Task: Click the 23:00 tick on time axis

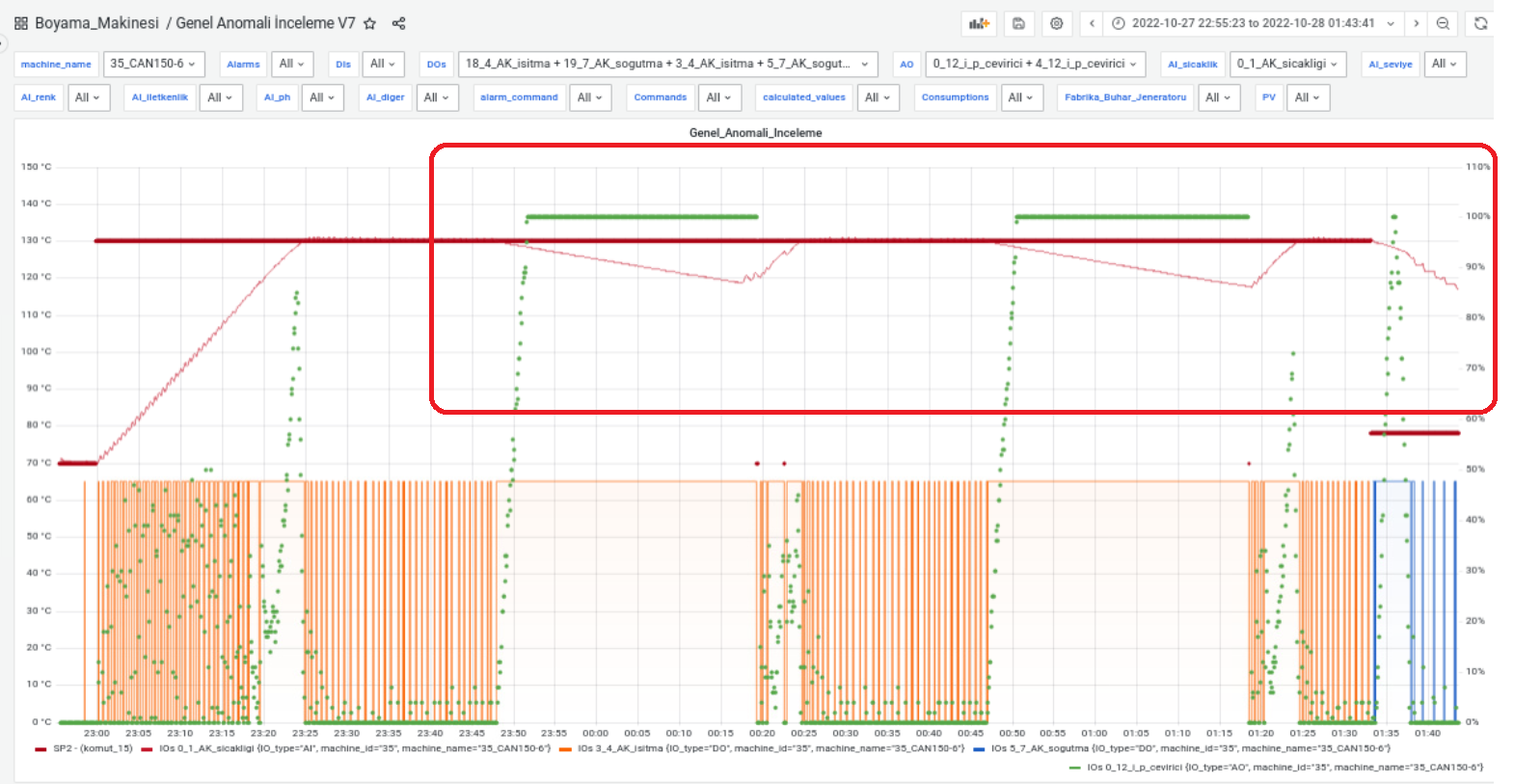Action: 96,733
